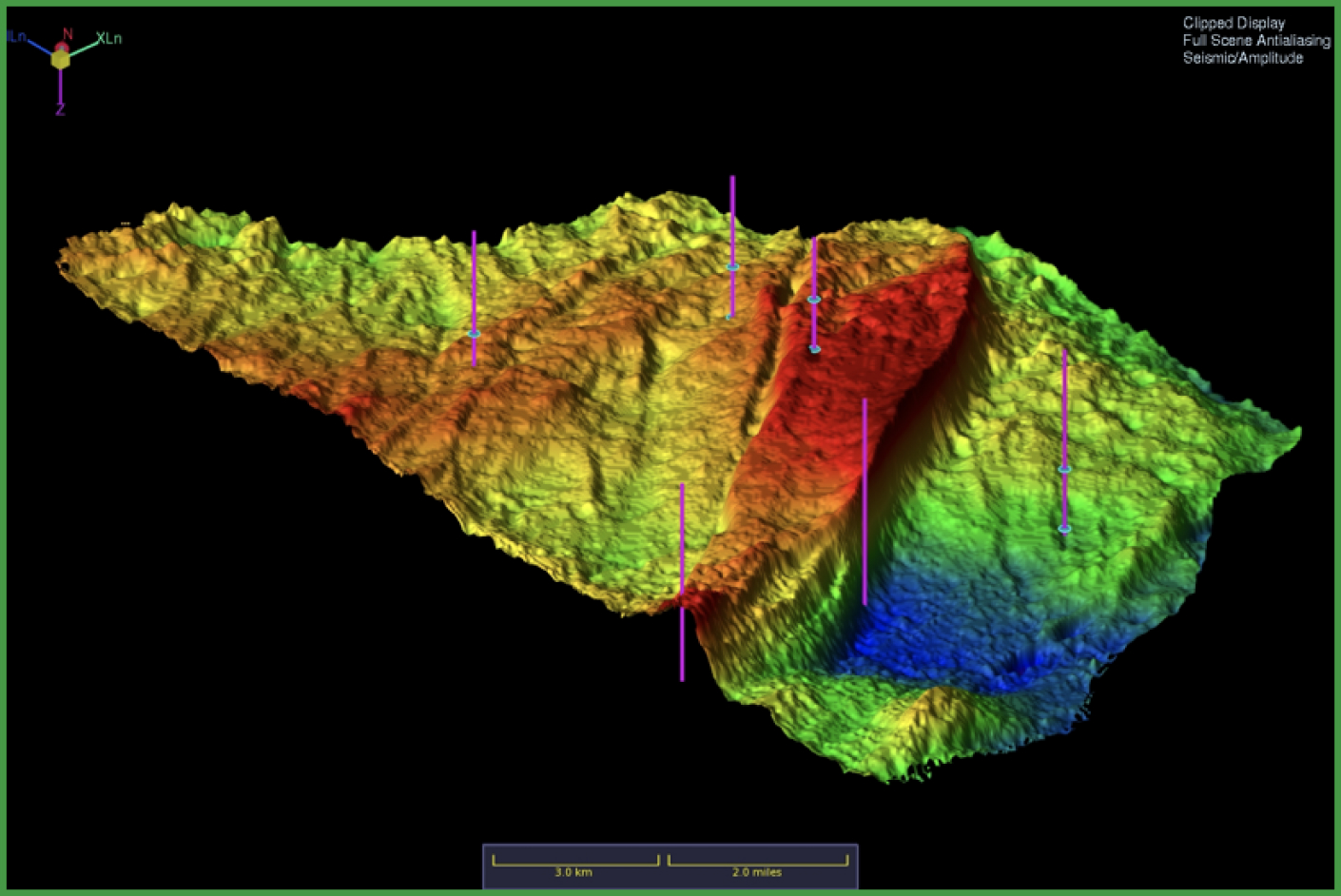The image size is (1341, 896).
Task: Click the 3.0 km scale bar
Action: pyautogui.click(x=574, y=864)
